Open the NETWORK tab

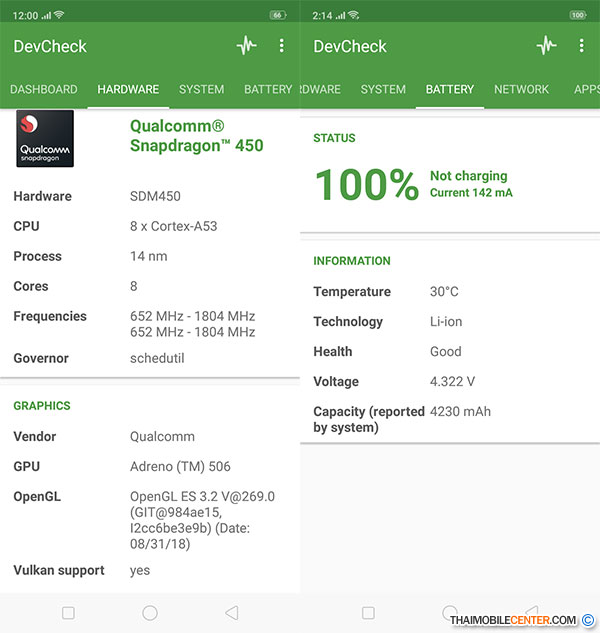click(x=521, y=89)
